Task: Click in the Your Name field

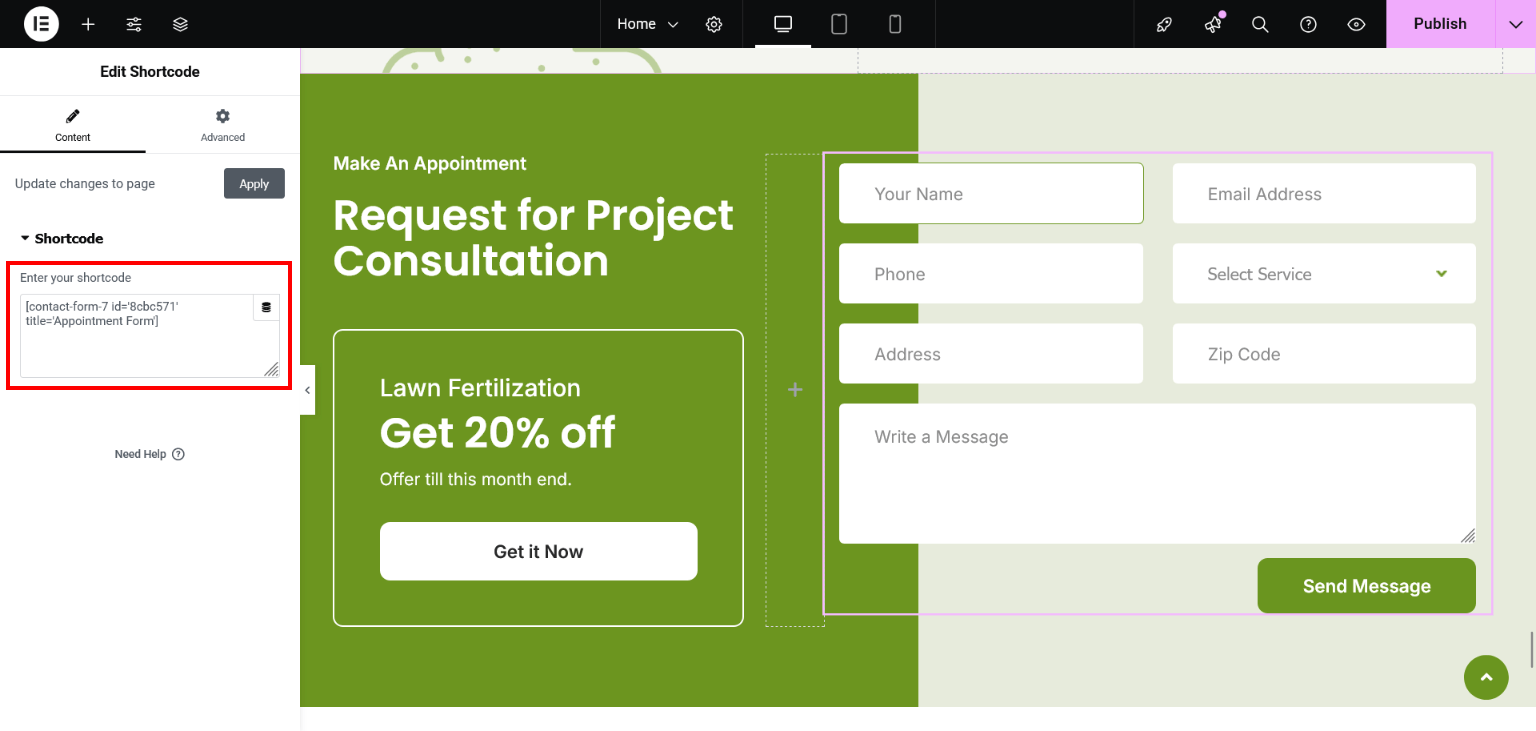Action: (990, 194)
